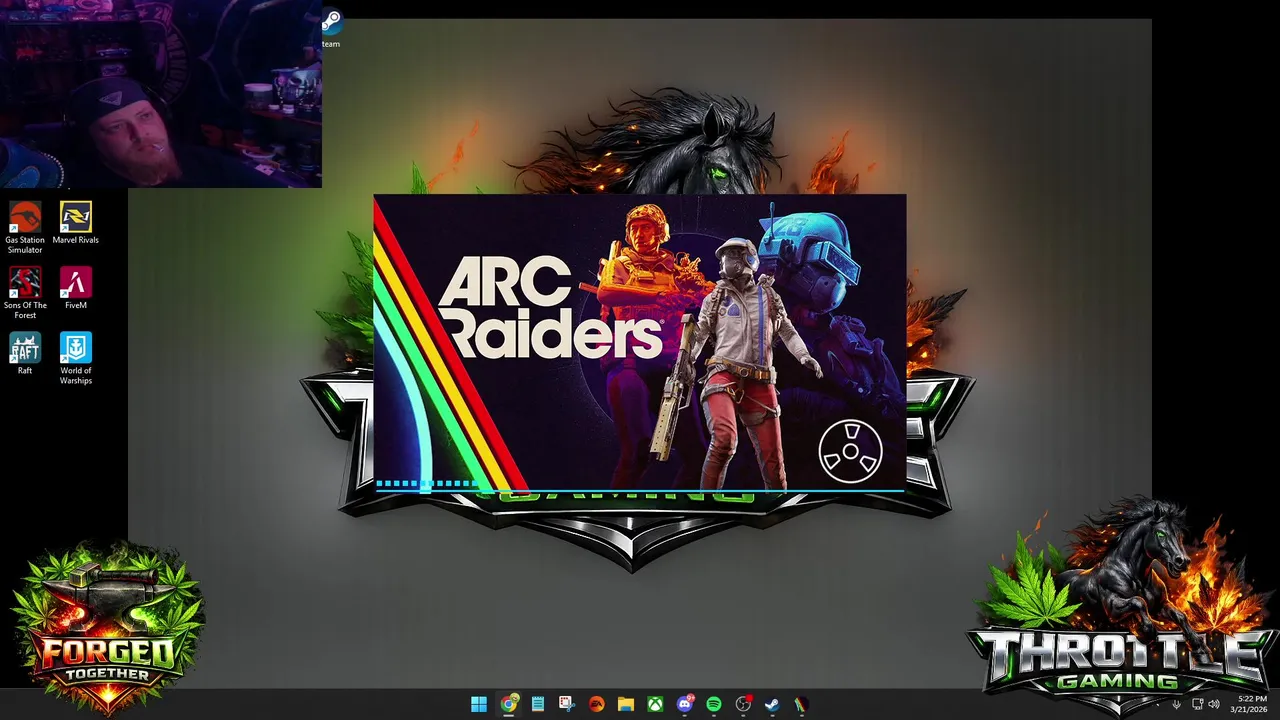Open the volume speaker tray icon
The image size is (1280, 720).
tap(1214, 704)
